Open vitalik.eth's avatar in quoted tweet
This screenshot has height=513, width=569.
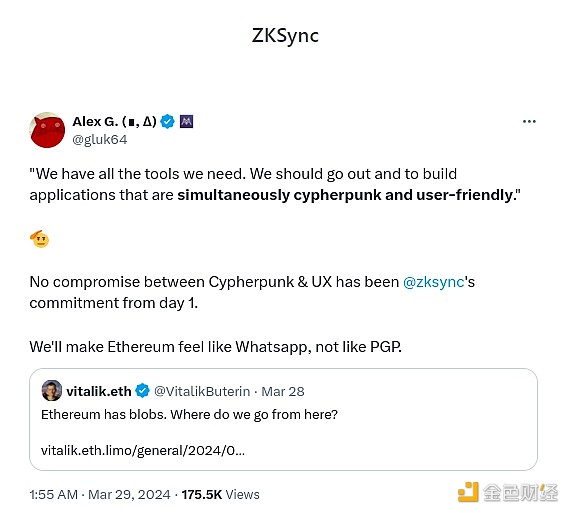(52, 391)
